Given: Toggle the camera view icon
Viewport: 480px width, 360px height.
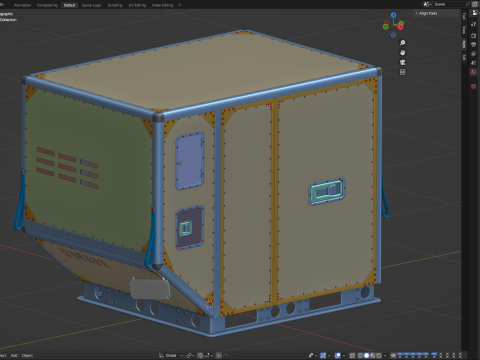Looking at the screenshot, I should [x=402, y=62].
